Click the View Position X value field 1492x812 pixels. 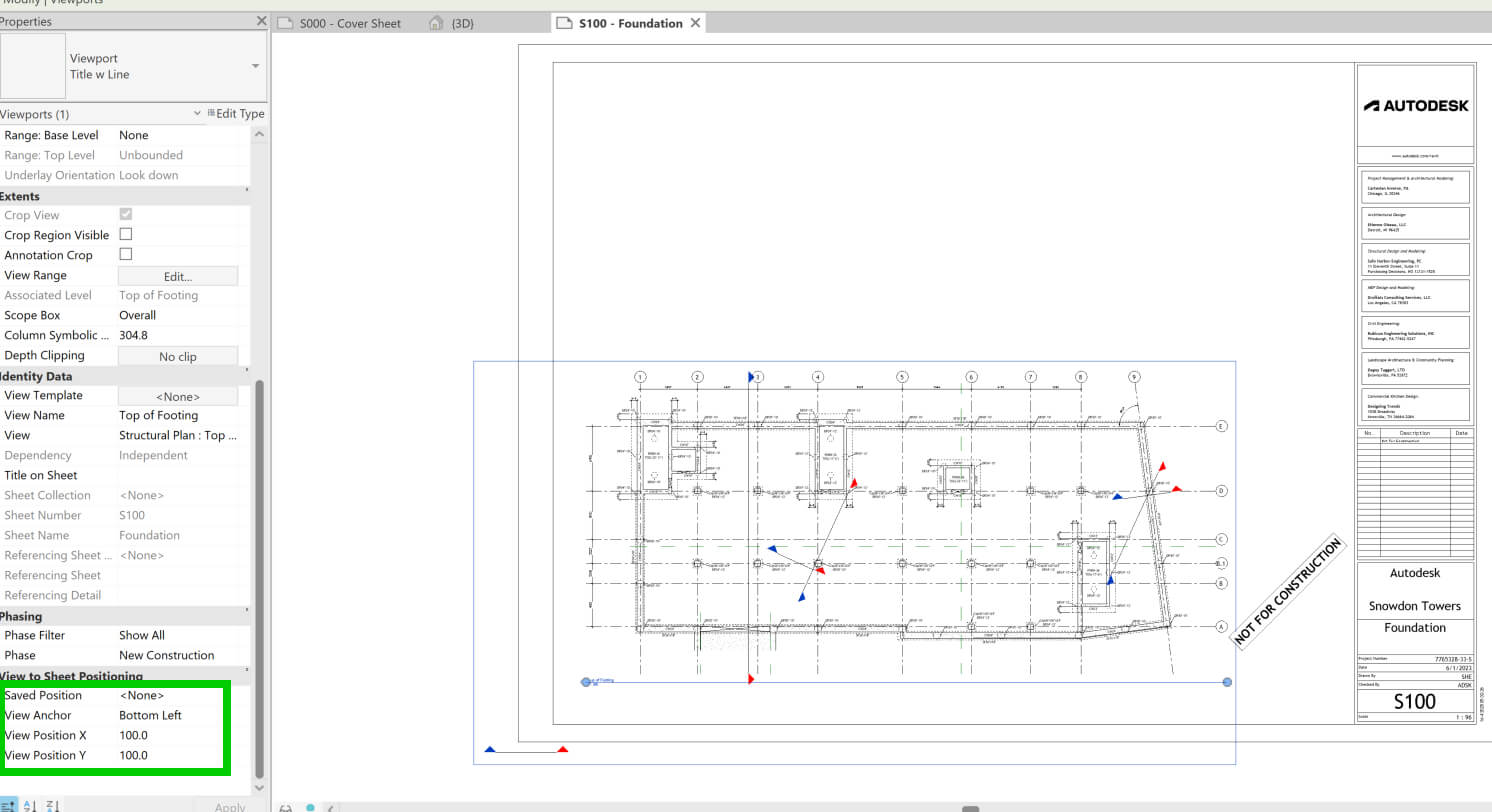tap(180, 735)
